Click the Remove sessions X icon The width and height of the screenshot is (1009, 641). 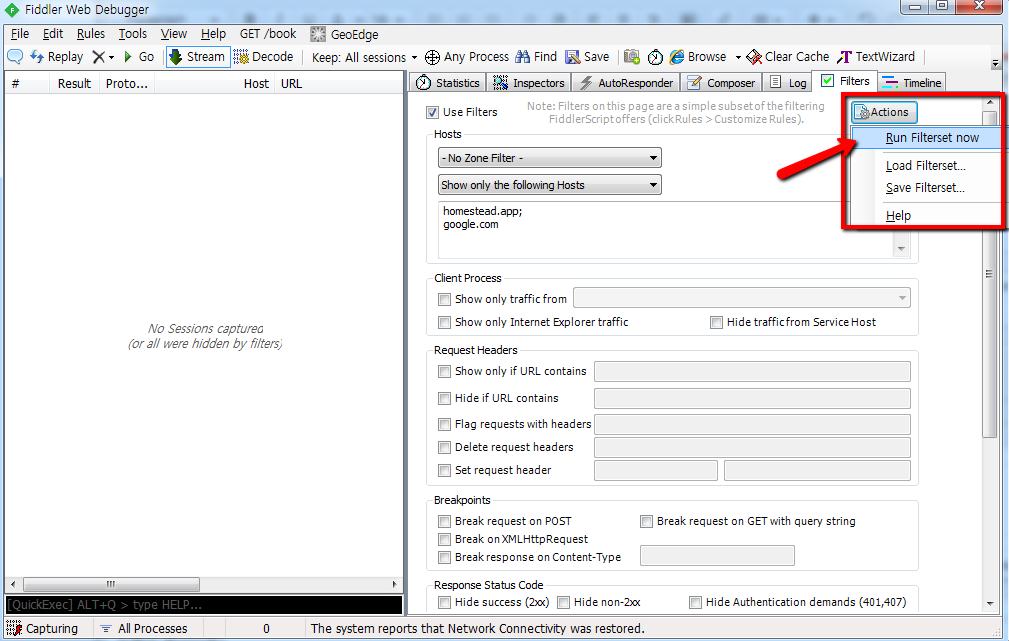coord(98,57)
